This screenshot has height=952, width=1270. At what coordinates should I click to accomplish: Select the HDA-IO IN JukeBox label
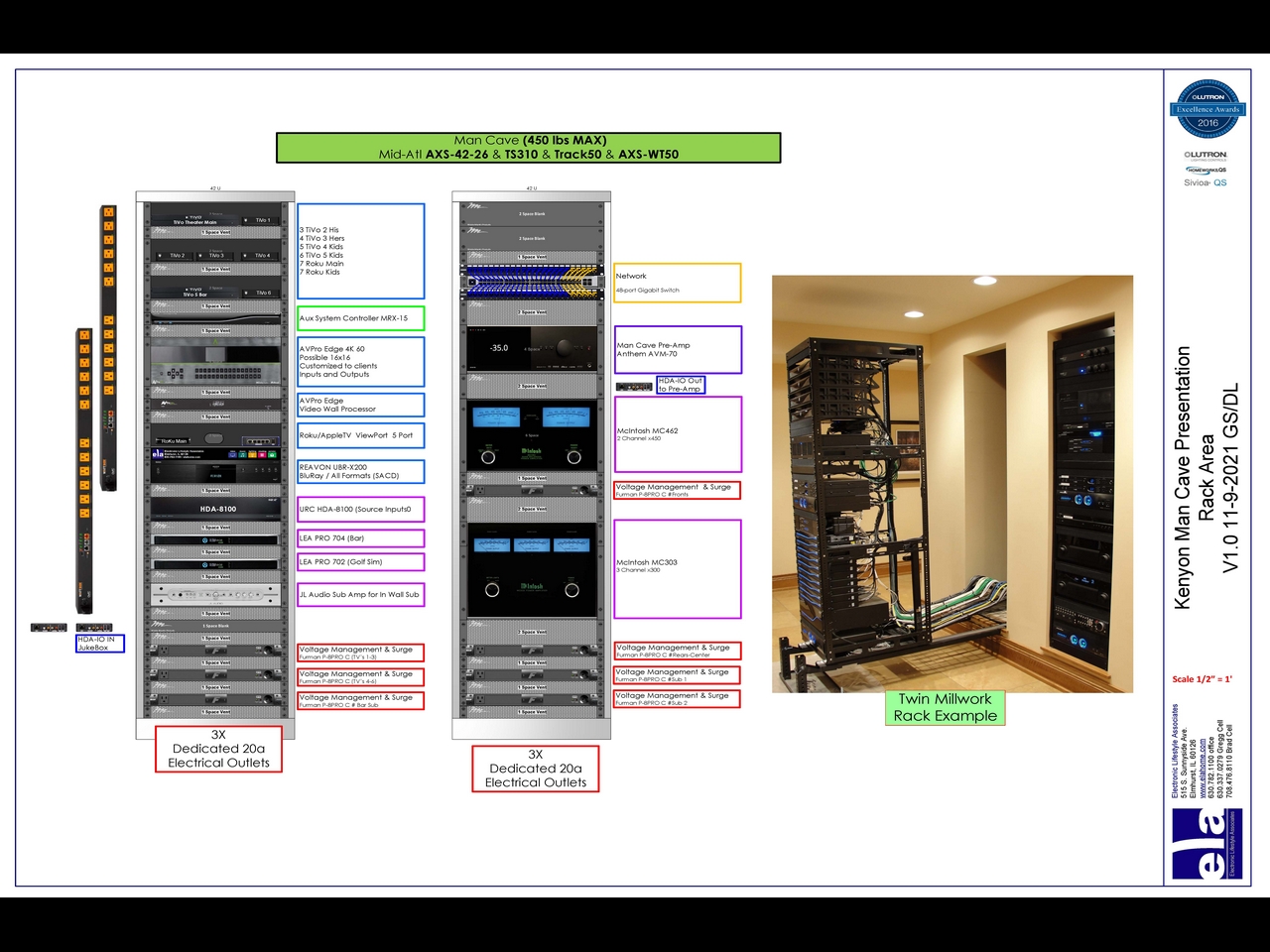(x=100, y=643)
